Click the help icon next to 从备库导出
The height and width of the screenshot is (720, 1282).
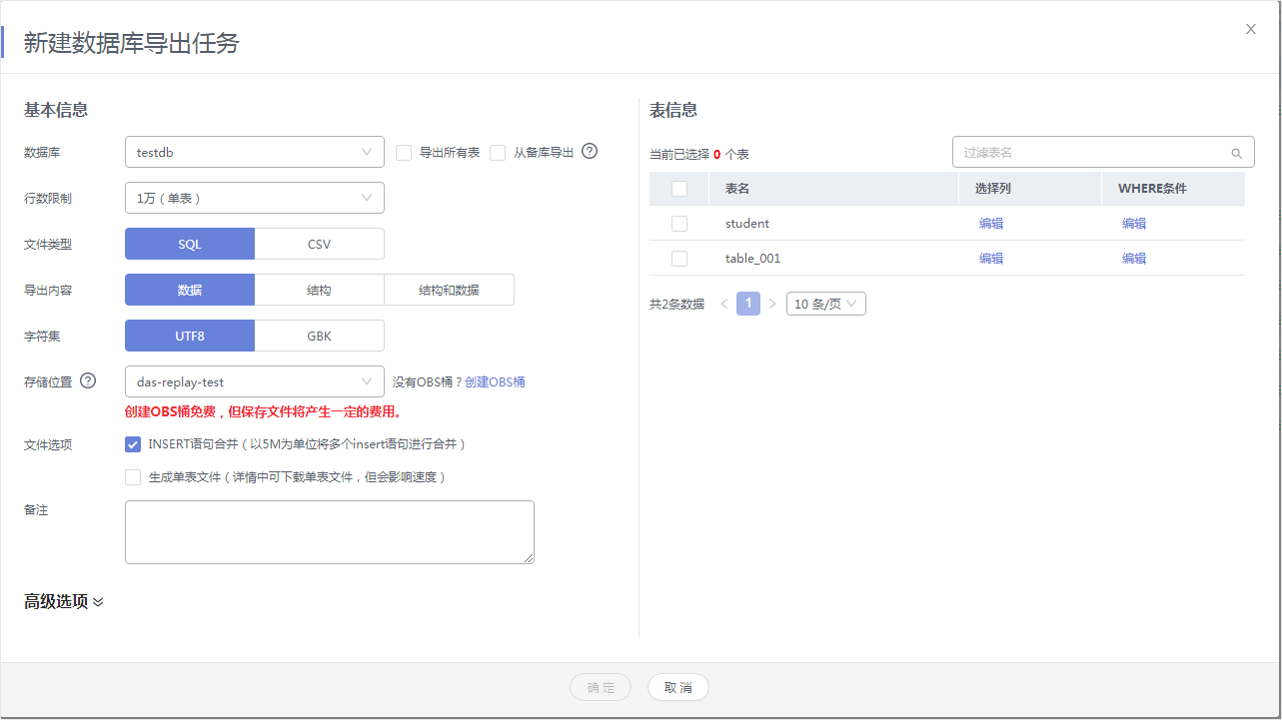(x=590, y=152)
